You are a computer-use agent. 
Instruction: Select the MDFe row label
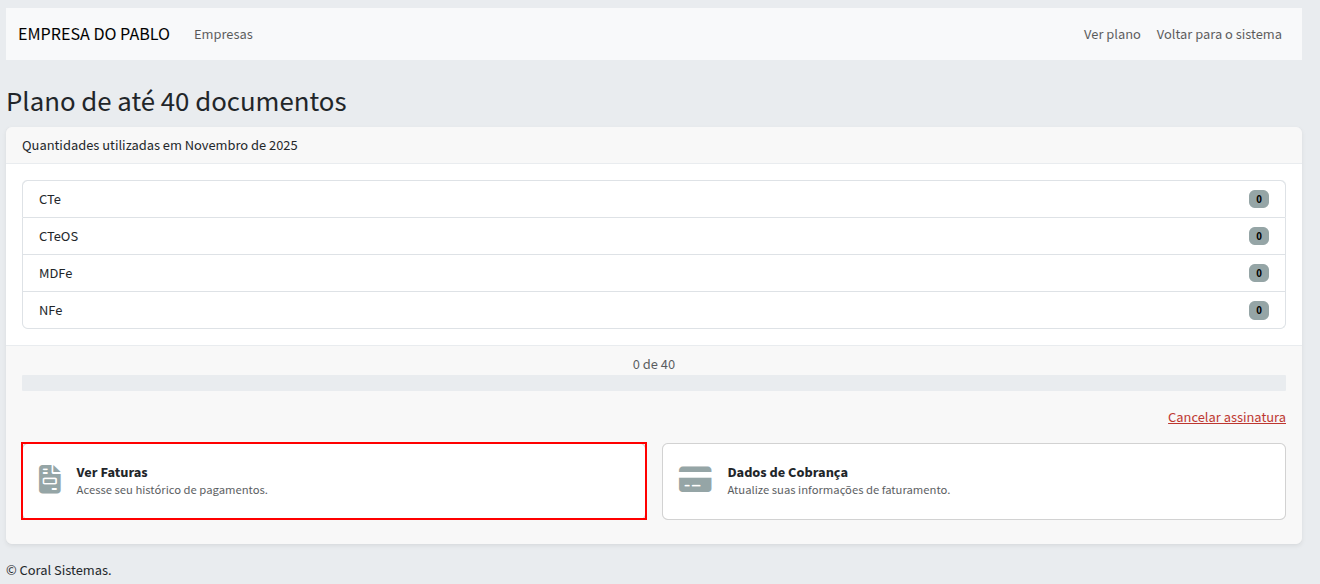click(55, 273)
